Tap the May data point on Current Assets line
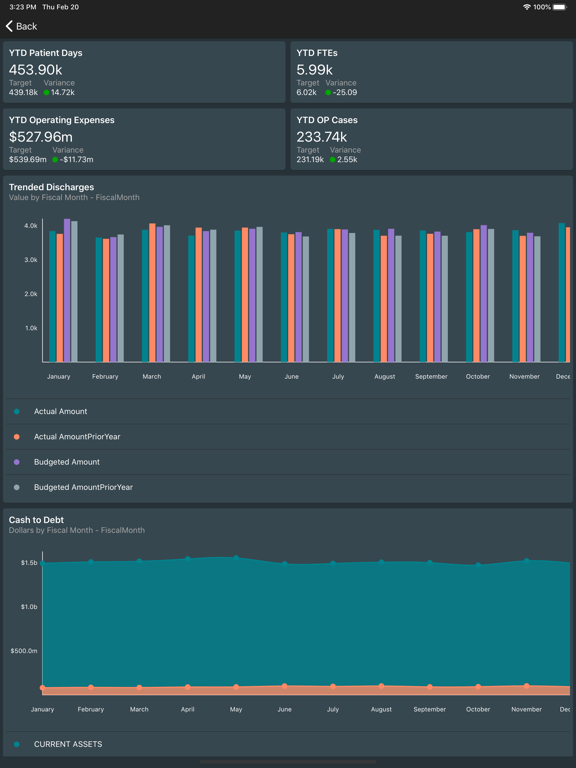 [236, 558]
